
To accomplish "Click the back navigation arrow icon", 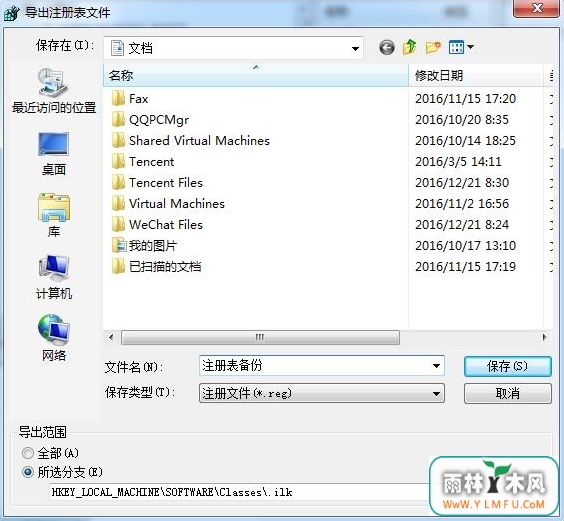I will (387, 47).
